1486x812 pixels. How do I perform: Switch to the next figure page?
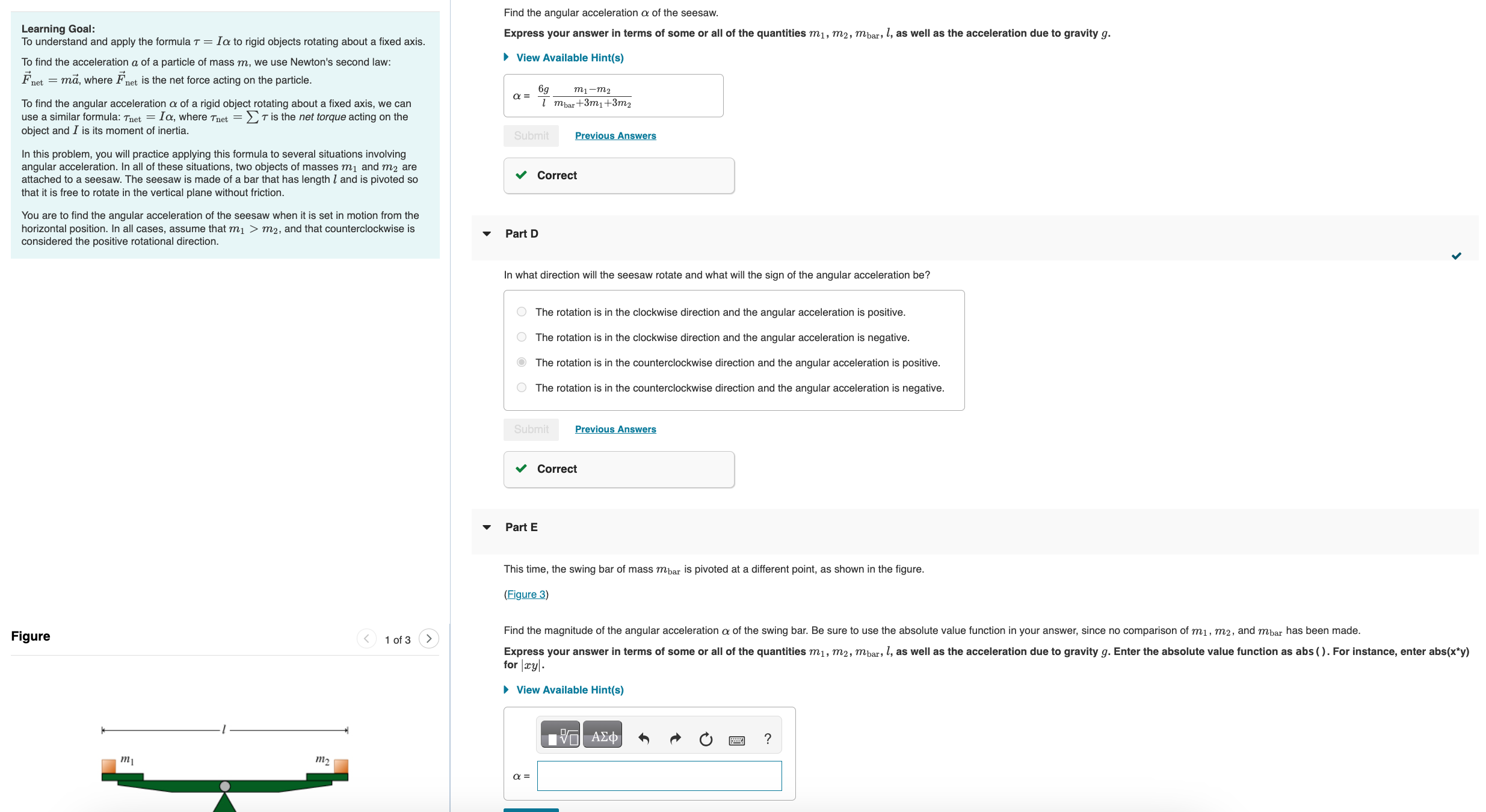(428, 639)
